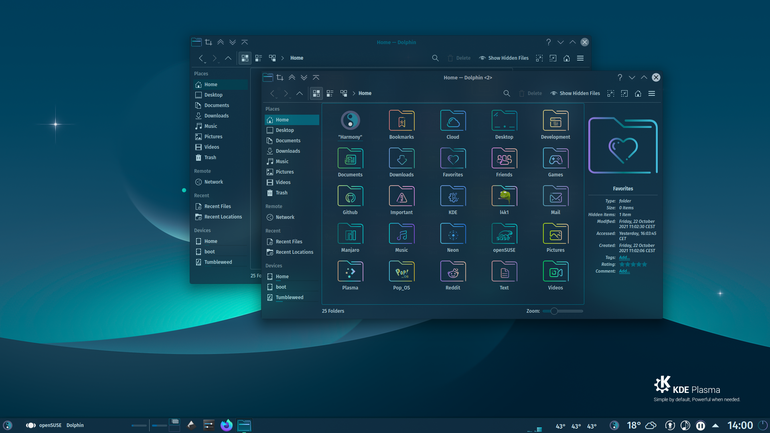Select Tumbleweed device in front sidebar
This screenshot has width=770, height=433.
[x=289, y=297]
